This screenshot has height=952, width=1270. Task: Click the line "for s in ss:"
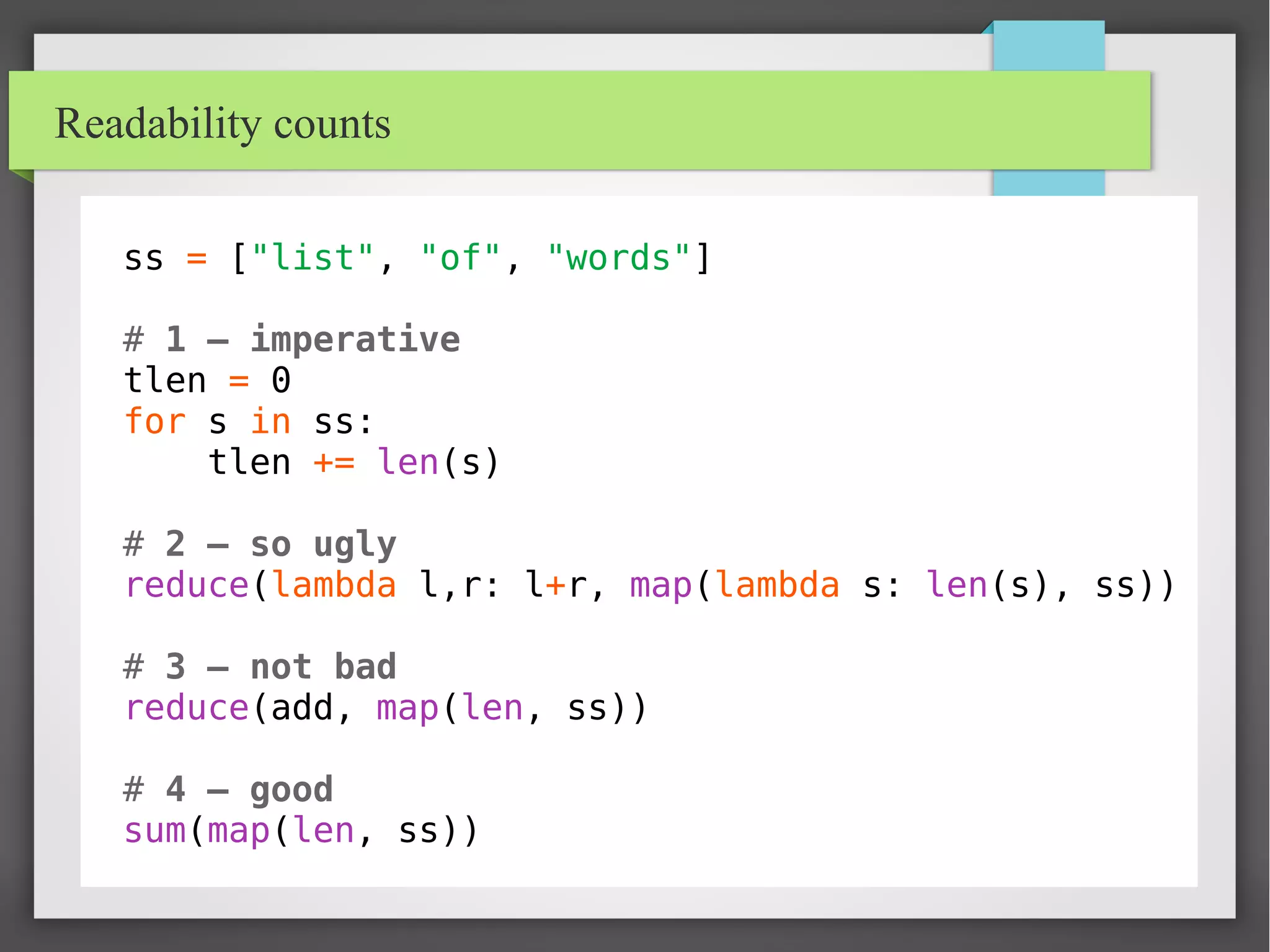click(x=249, y=421)
